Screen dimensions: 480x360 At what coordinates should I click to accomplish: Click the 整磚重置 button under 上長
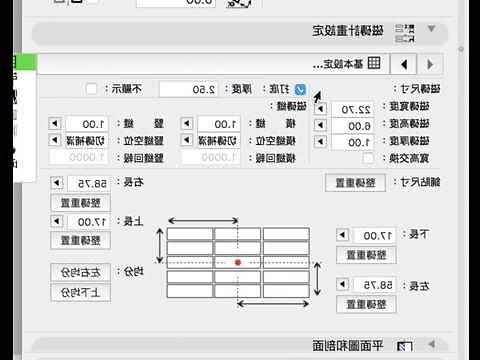click(x=81, y=240)
